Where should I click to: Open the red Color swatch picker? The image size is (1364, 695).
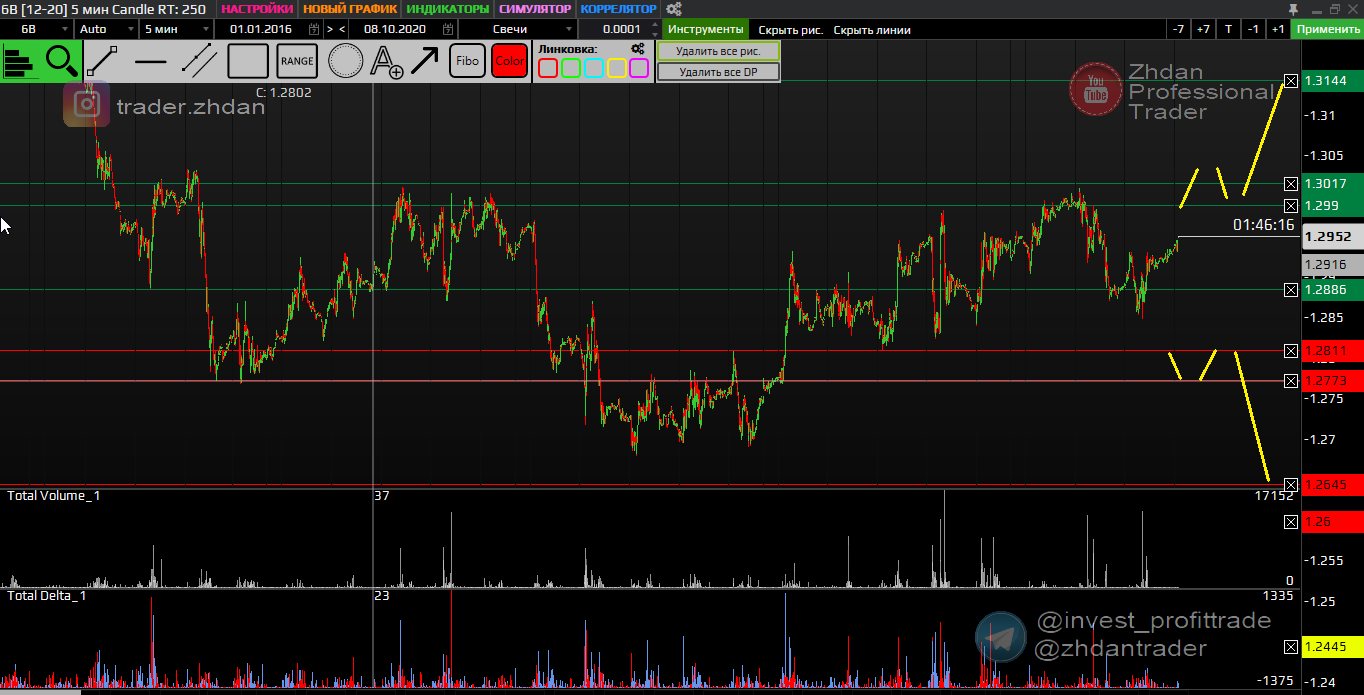[x=509, y=61]
